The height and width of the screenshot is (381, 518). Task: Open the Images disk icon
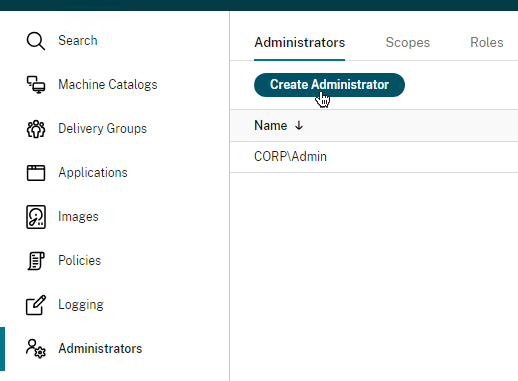coord(36,217)
